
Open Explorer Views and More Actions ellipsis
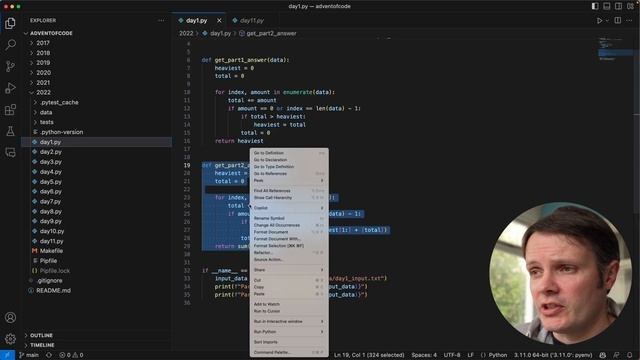161,20
